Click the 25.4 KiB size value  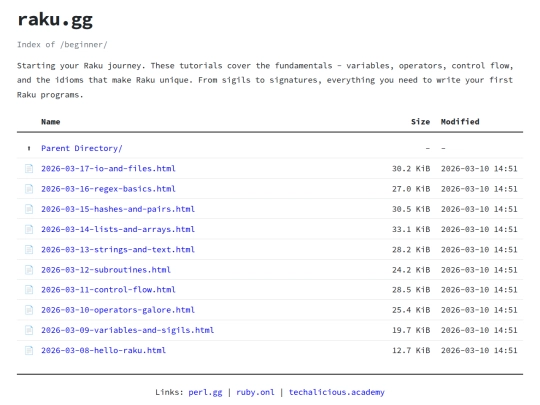[x=411, y=310]
